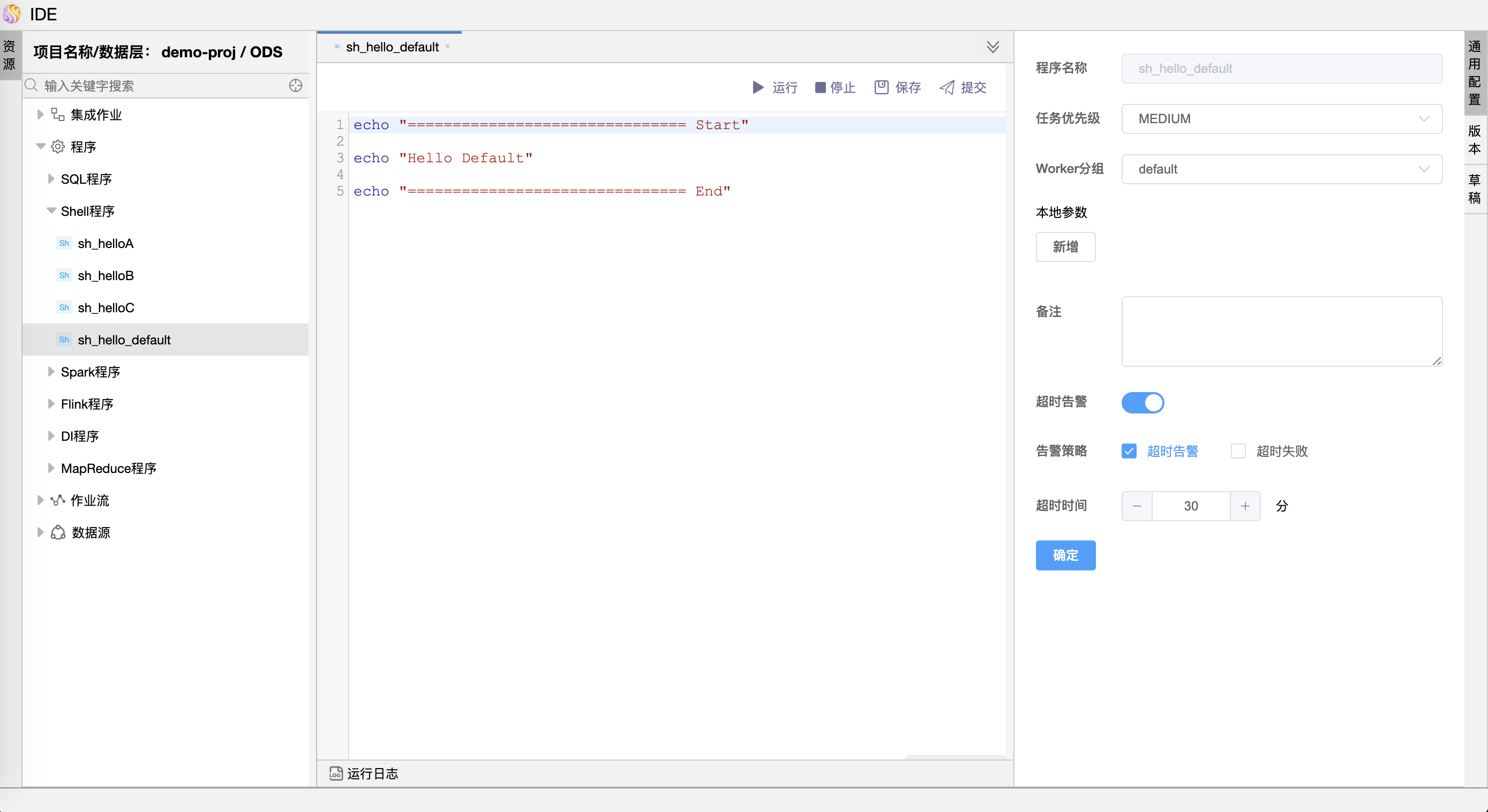Click the 备注 remarks text area
This screenshot has height=812, width=1488.
[x=1281, y=332]
